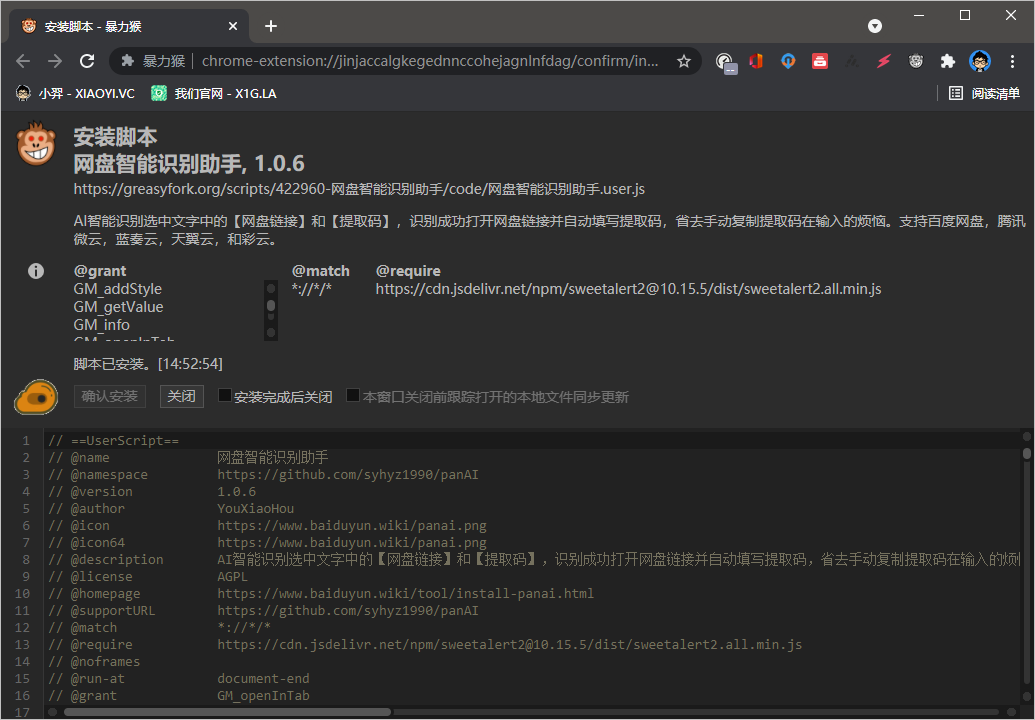This screenshot has width=1035, height=720.
Task: Click the red storage box extension icon
Action: (x=820, y=61)
